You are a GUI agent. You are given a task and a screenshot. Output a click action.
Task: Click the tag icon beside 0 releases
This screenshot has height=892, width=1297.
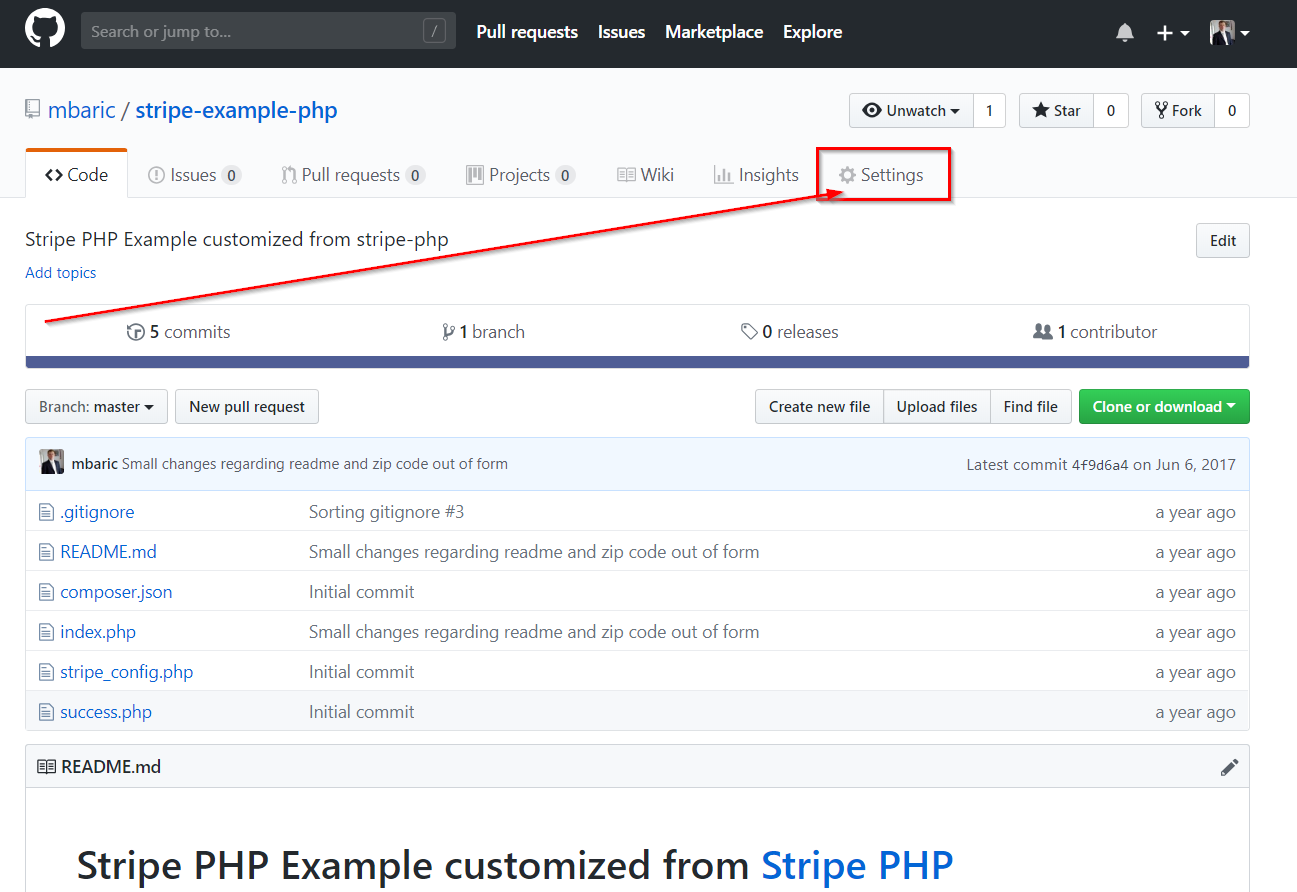pos(749,332)
